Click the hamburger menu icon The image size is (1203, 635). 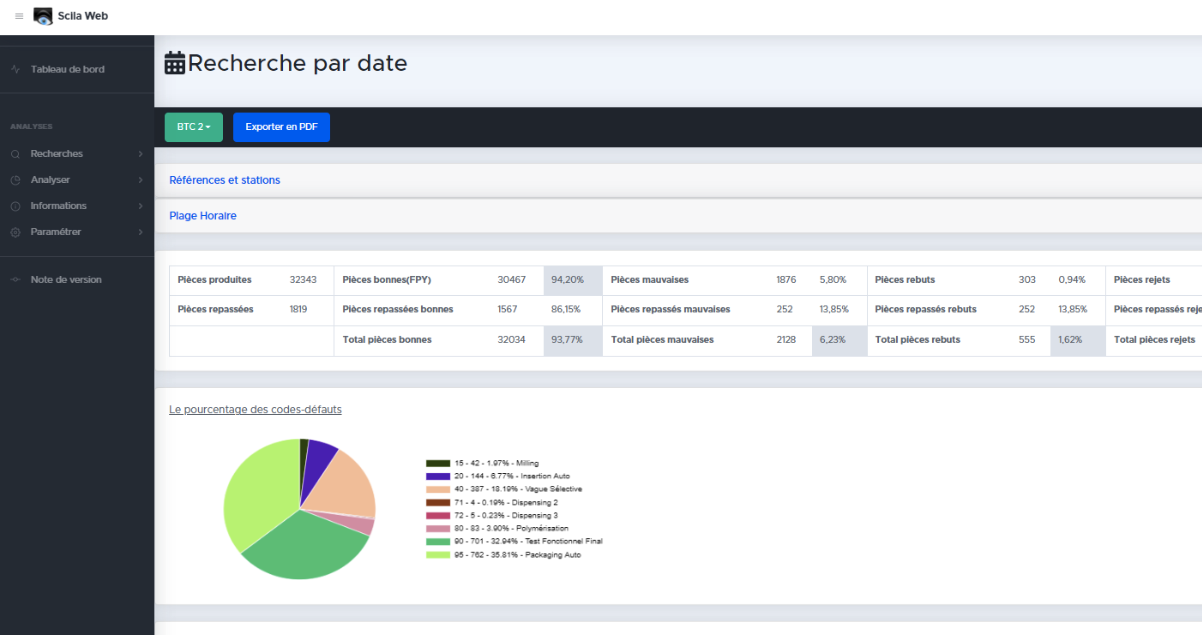[x=19, y=16]
